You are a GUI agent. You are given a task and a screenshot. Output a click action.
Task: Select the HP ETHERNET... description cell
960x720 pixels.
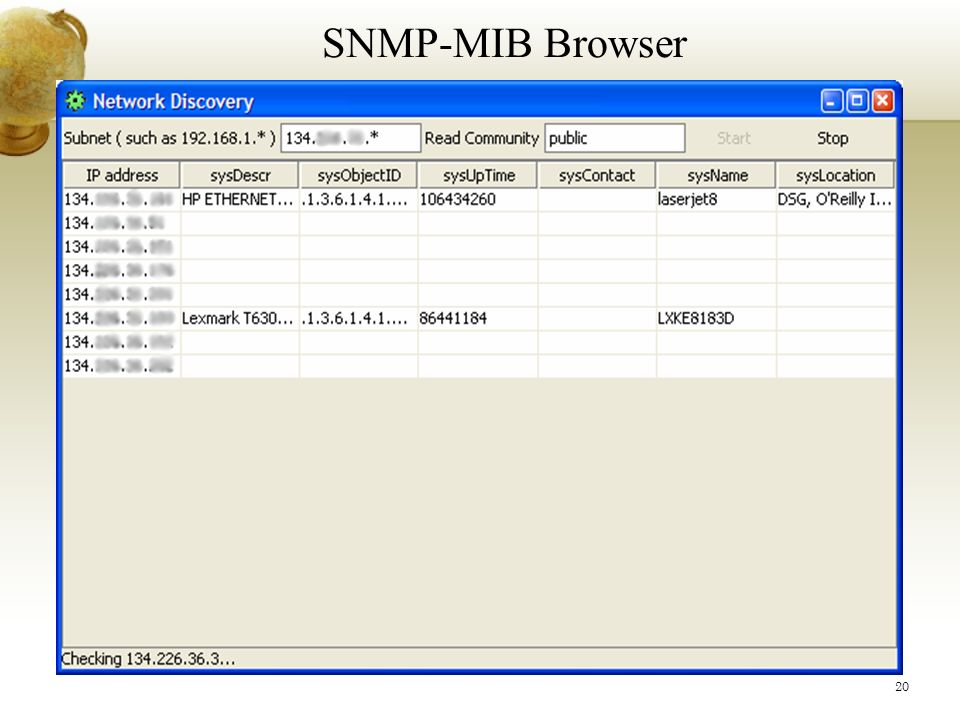pos(239,200)
